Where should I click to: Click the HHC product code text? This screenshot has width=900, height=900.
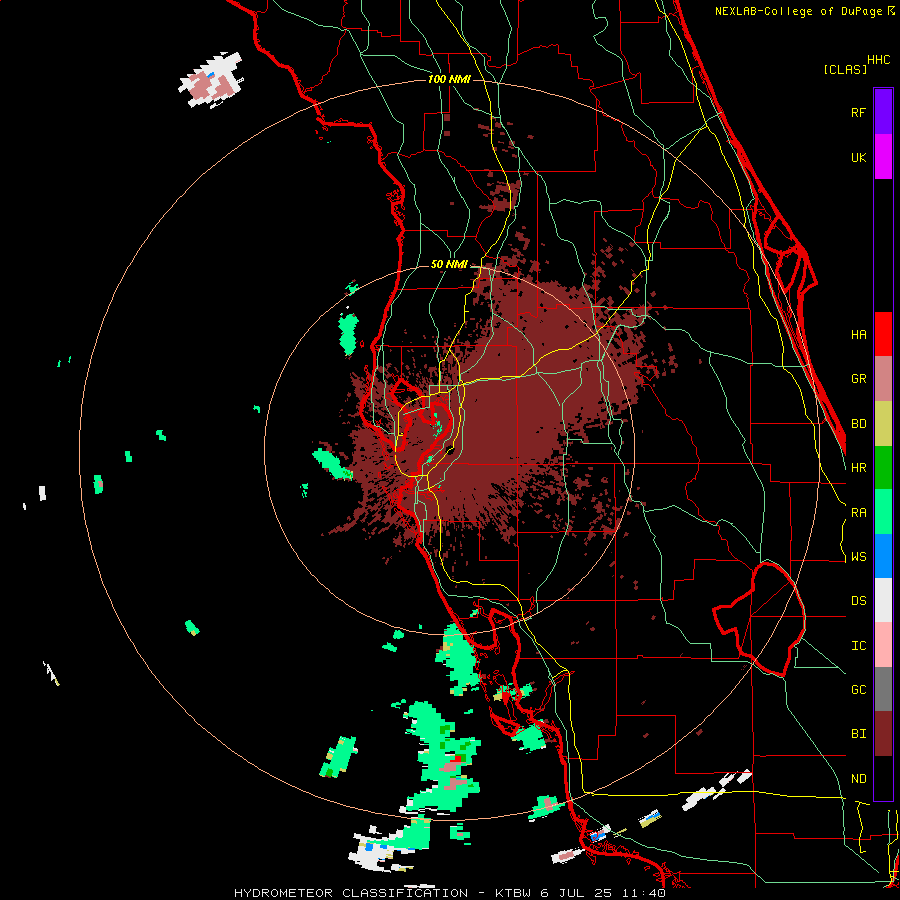879,60
